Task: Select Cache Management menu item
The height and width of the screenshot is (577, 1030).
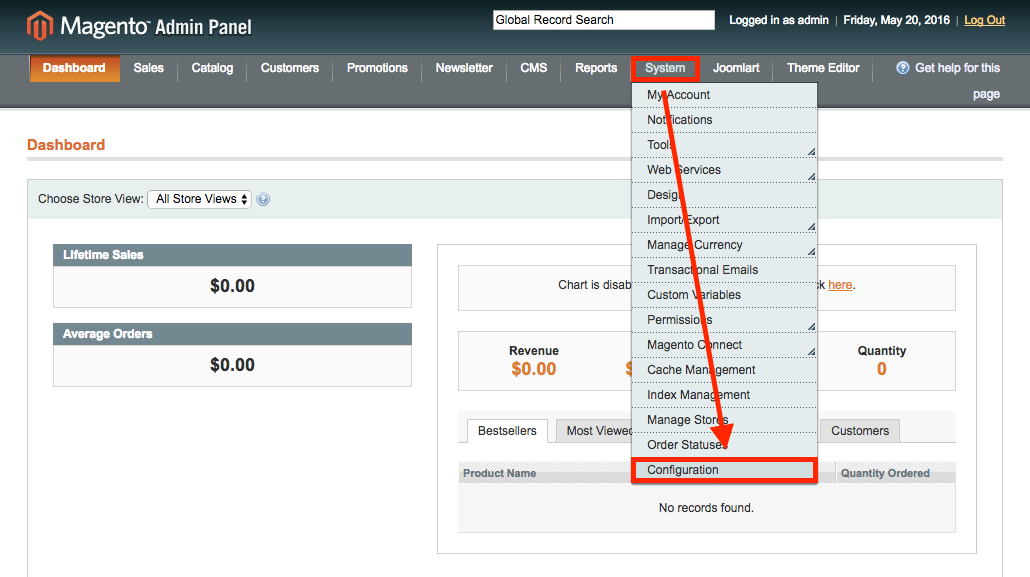Action: pyautogui.click(x=724, y=370)
